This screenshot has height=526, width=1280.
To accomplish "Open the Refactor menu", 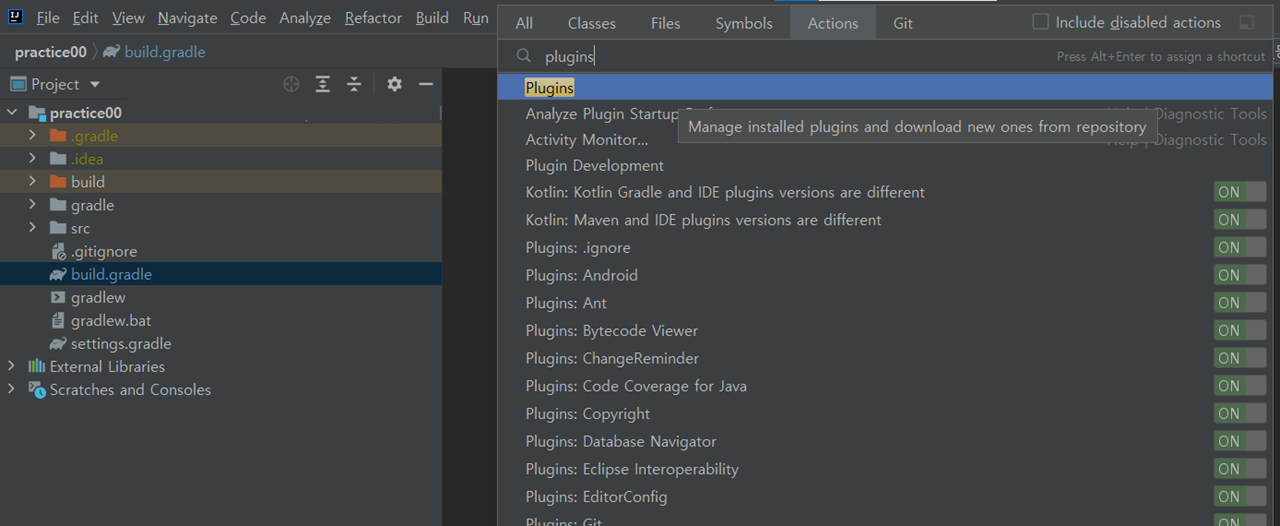I will click(373, 18).
